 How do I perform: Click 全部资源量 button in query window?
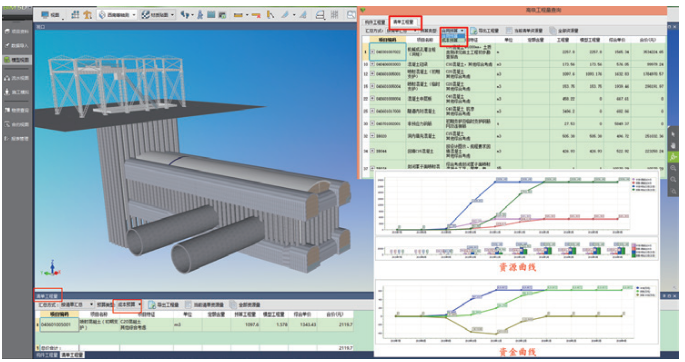click(x=564, y=31)
